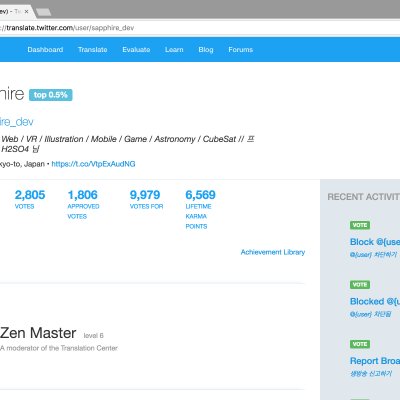Select Learn in the navigation bar
Image resolution: width=400 pixels, height=400 pixels.
[x=174, y=50]
